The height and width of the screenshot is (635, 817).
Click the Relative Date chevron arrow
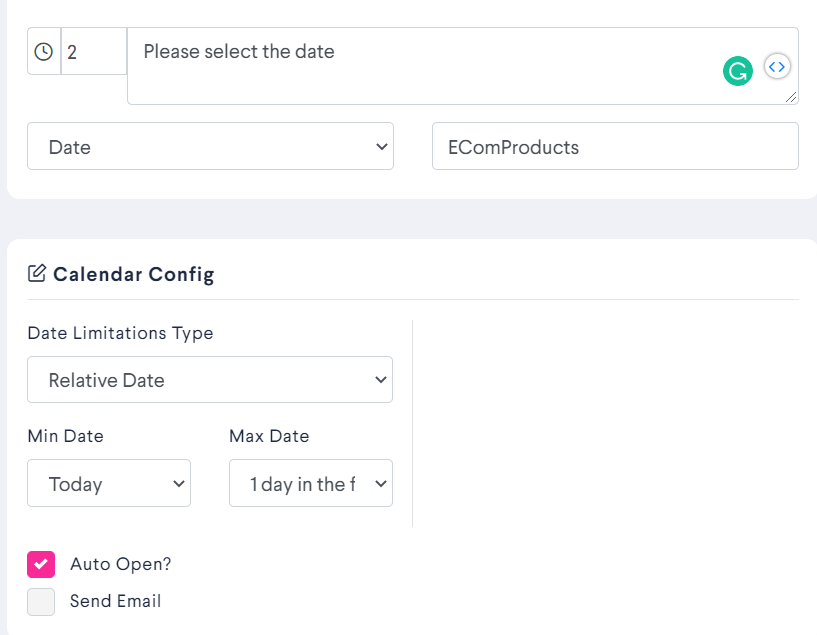point(381,380)
